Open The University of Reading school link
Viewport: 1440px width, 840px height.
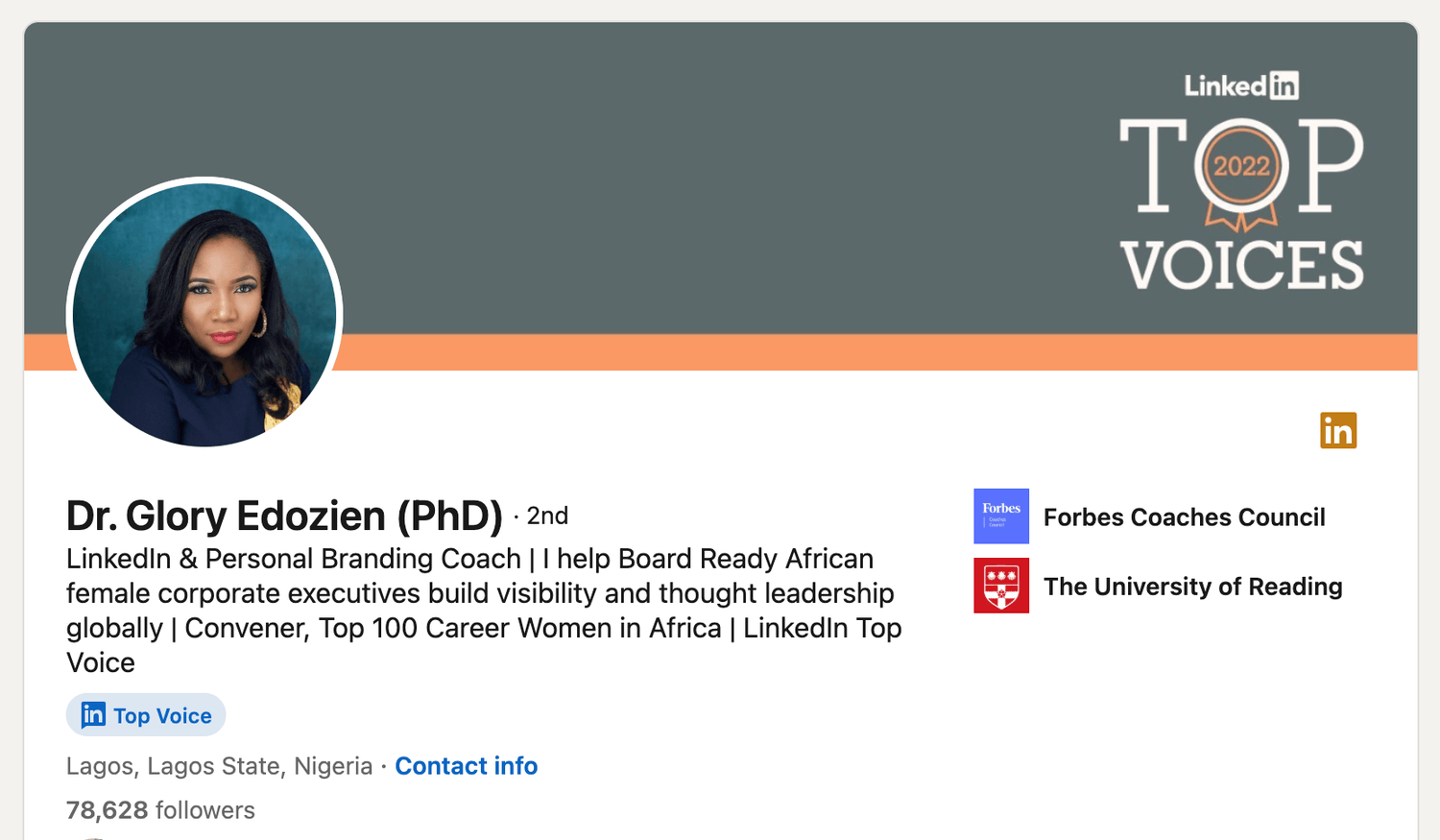pos(1192,587)
